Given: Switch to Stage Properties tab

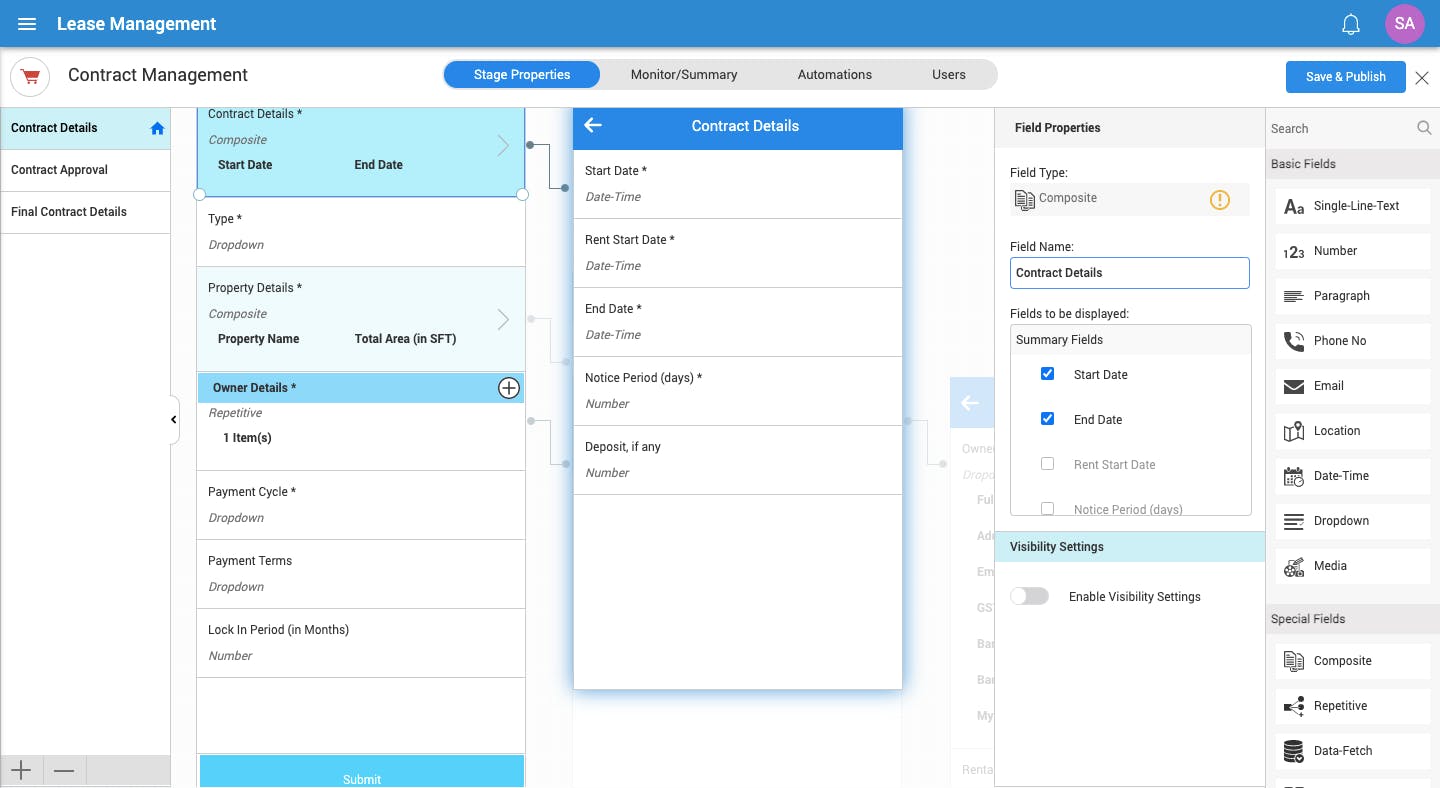Looking at the screenshot, I should [x=522, y=75].
